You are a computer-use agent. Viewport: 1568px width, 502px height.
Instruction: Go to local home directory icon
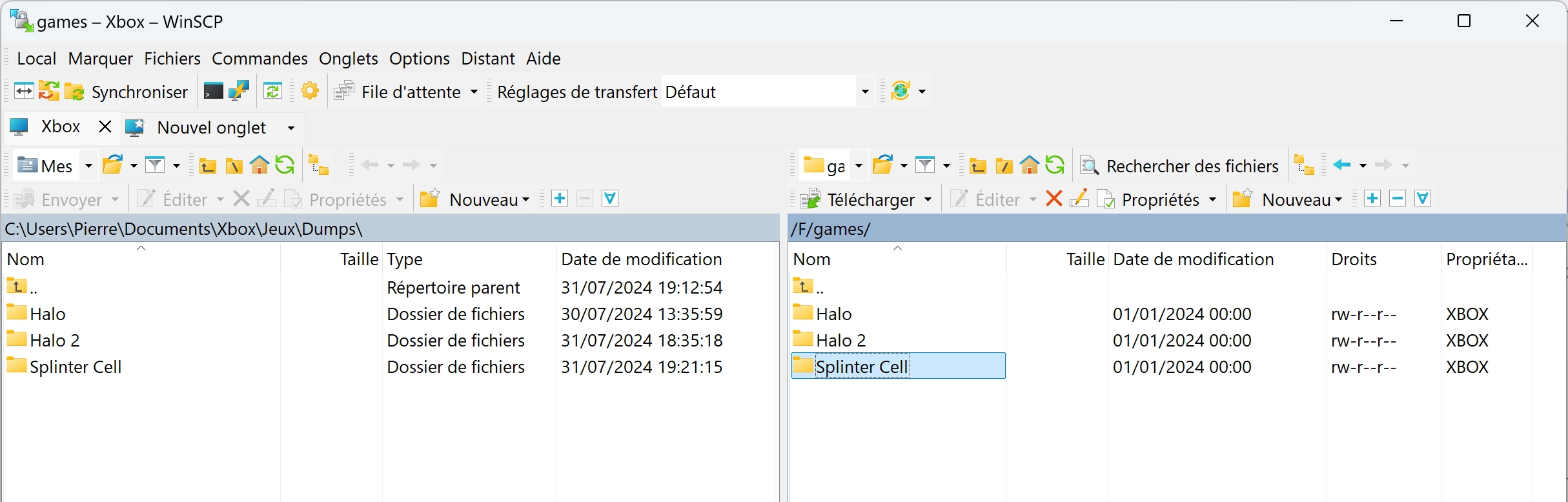[x=260, y=166]
